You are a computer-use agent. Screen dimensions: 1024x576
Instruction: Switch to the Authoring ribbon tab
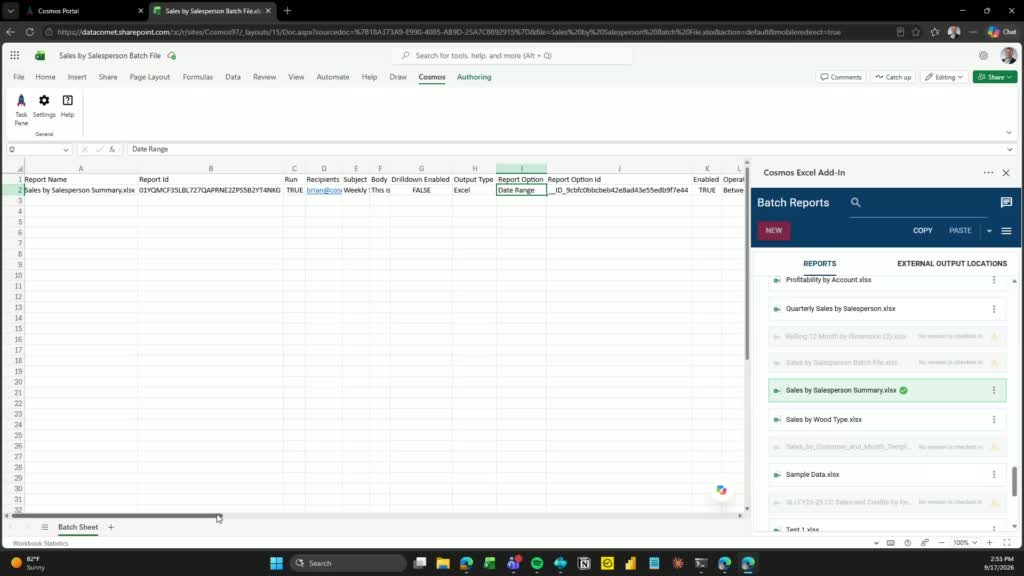(x=474, y=77)
